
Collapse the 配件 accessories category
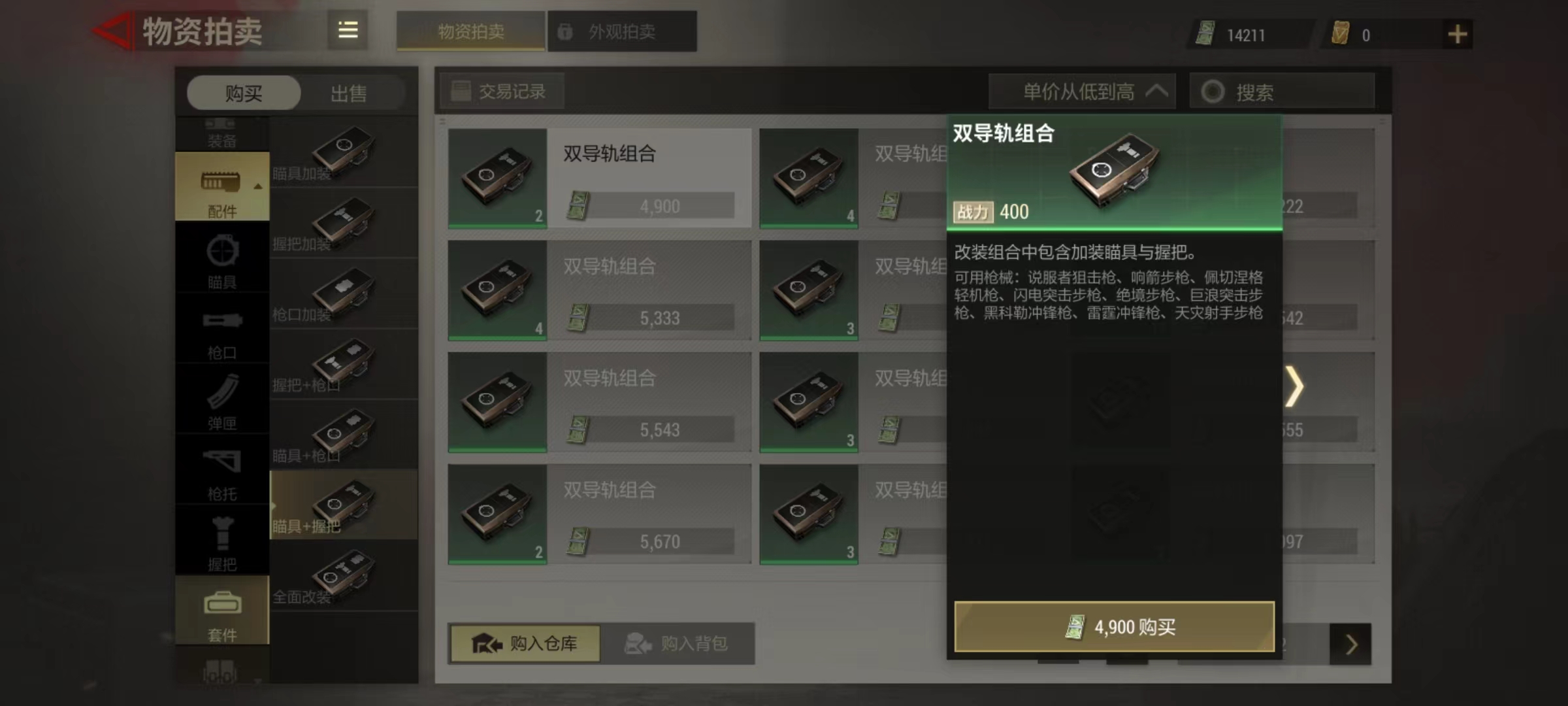click(x=222, y=187)
